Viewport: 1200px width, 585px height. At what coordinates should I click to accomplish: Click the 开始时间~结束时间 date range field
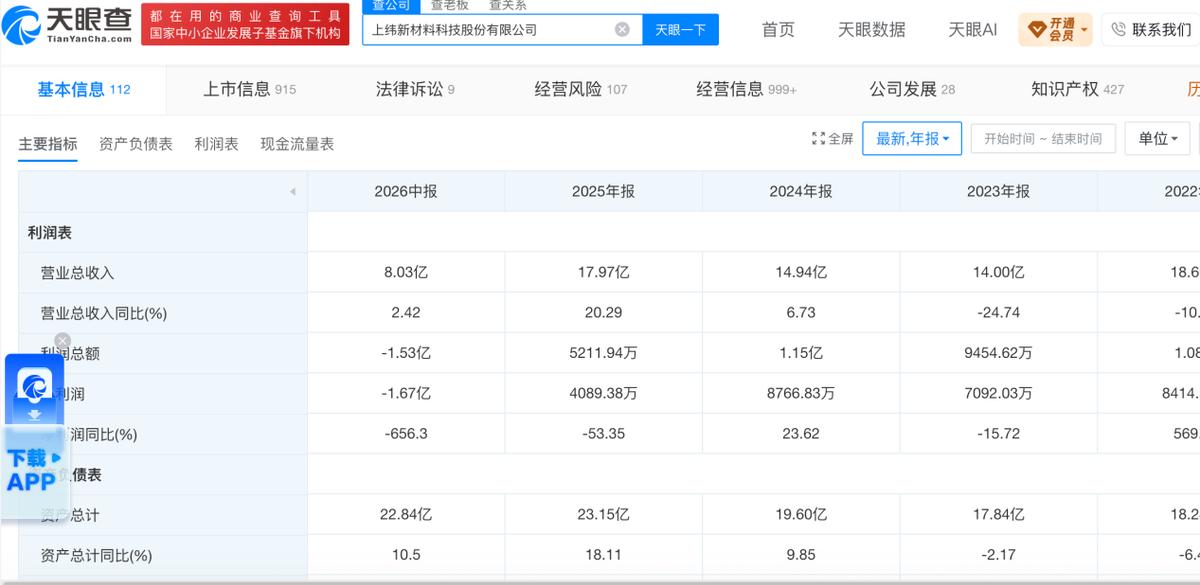pyautogui.click(x=1042, y=139)
